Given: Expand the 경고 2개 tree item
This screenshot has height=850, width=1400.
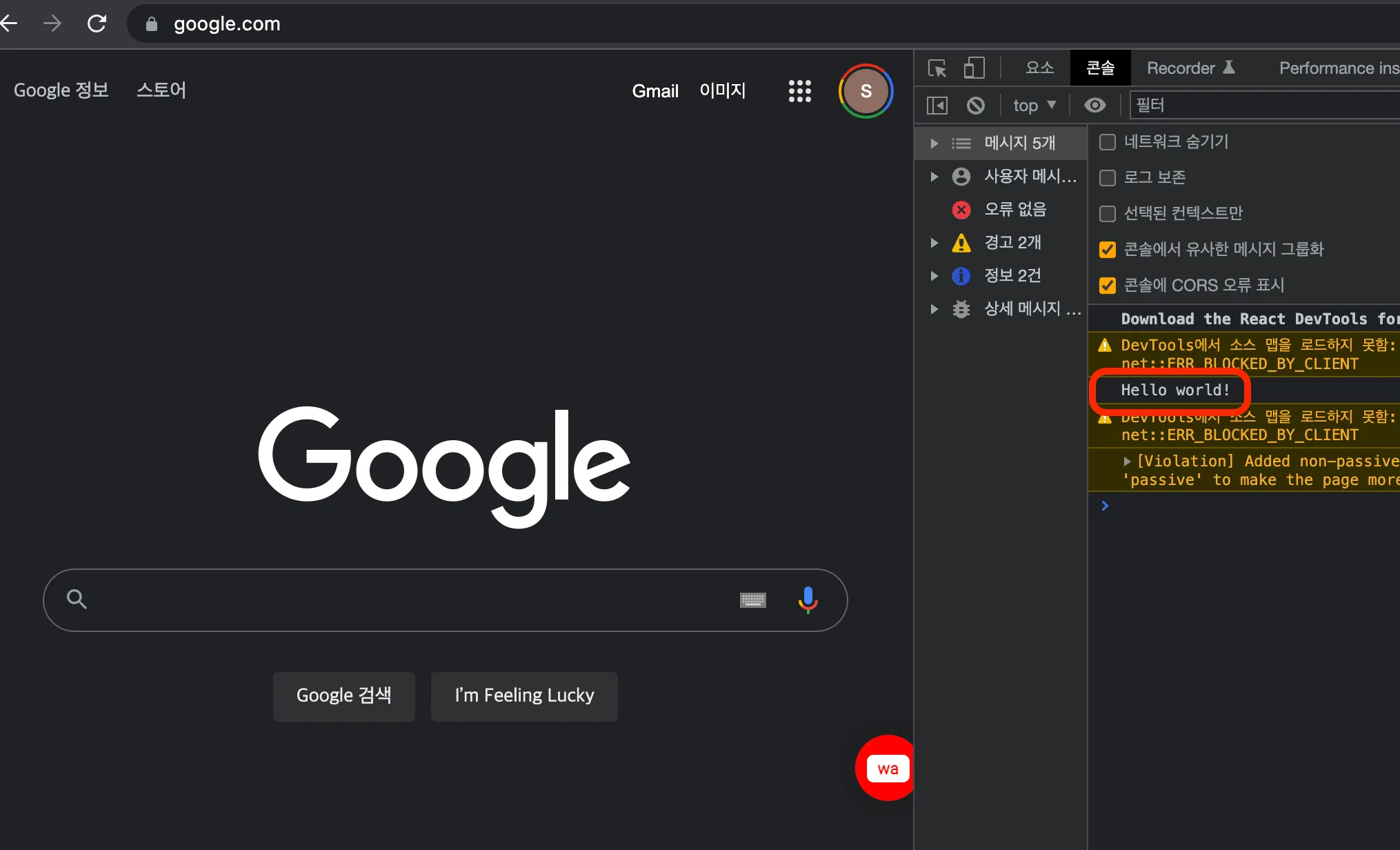Looking at the screenshot, I should [x=934, y=243].
